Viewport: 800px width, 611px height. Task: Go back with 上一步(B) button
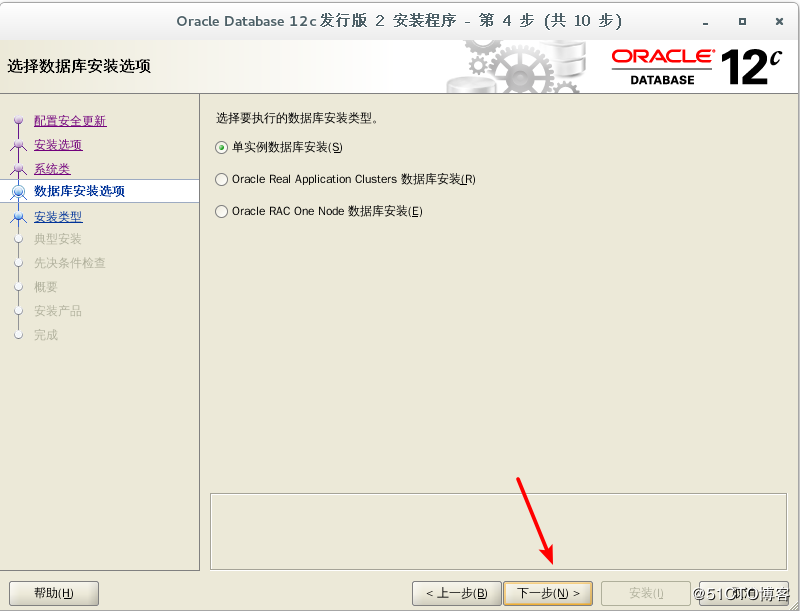[x=457, y=593]
